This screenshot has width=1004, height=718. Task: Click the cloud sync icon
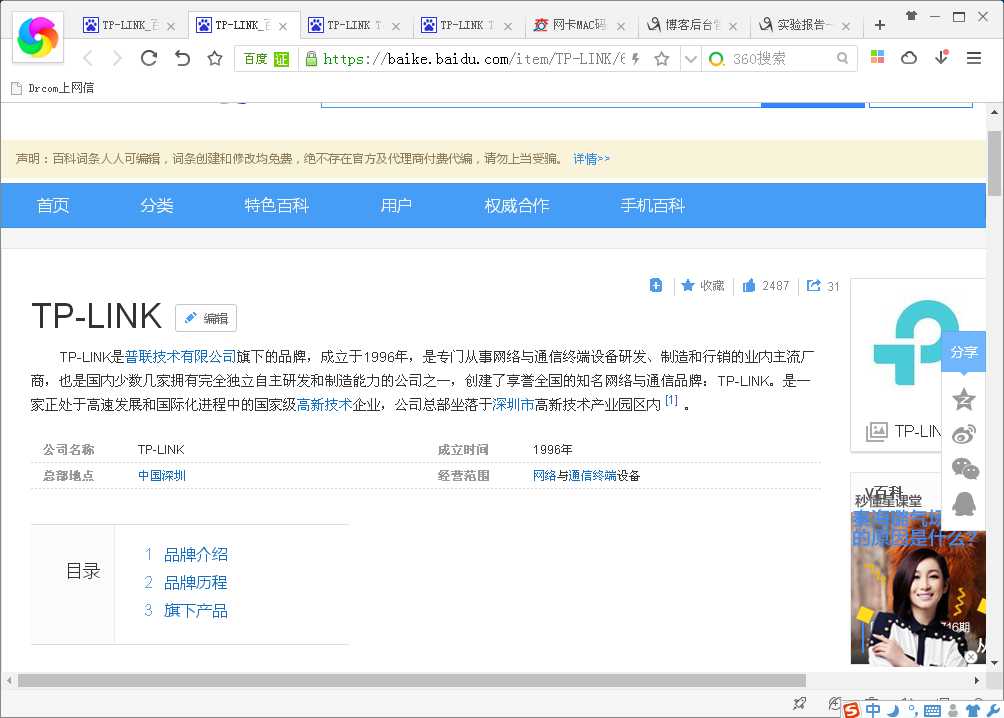click(x=909, y=58)
